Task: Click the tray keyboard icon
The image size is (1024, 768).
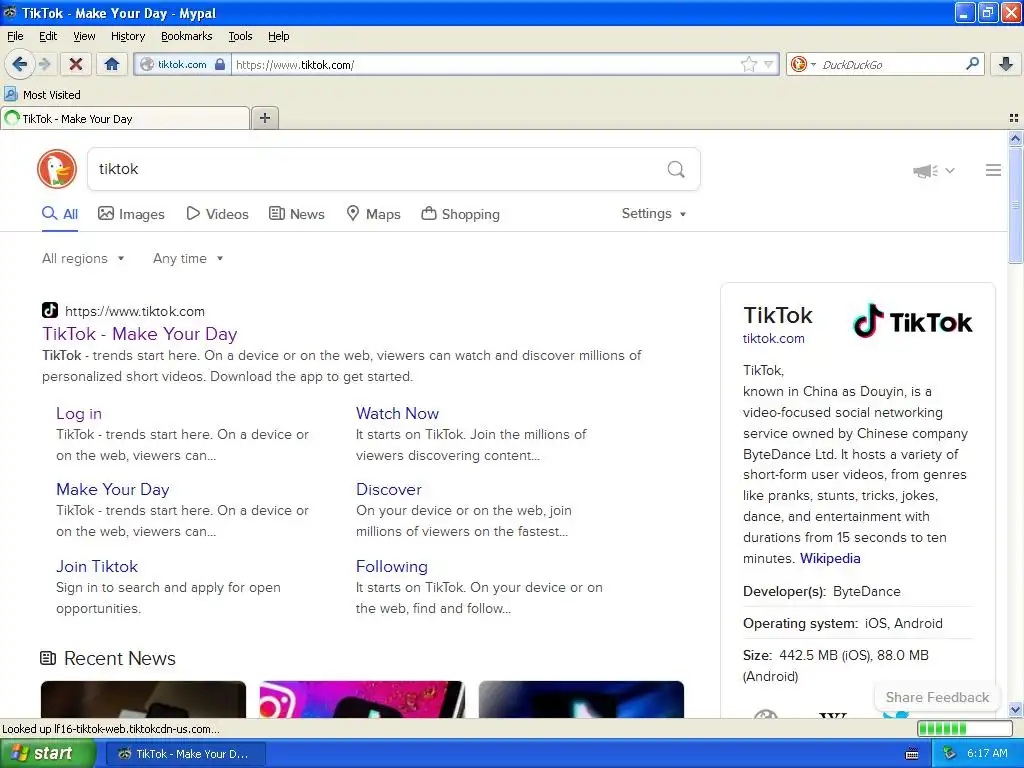Action: click(912, 754)
